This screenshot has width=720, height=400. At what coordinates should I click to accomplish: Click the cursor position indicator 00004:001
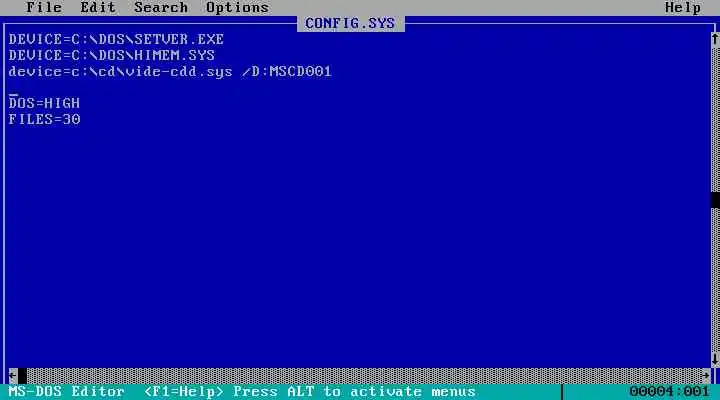669,392
